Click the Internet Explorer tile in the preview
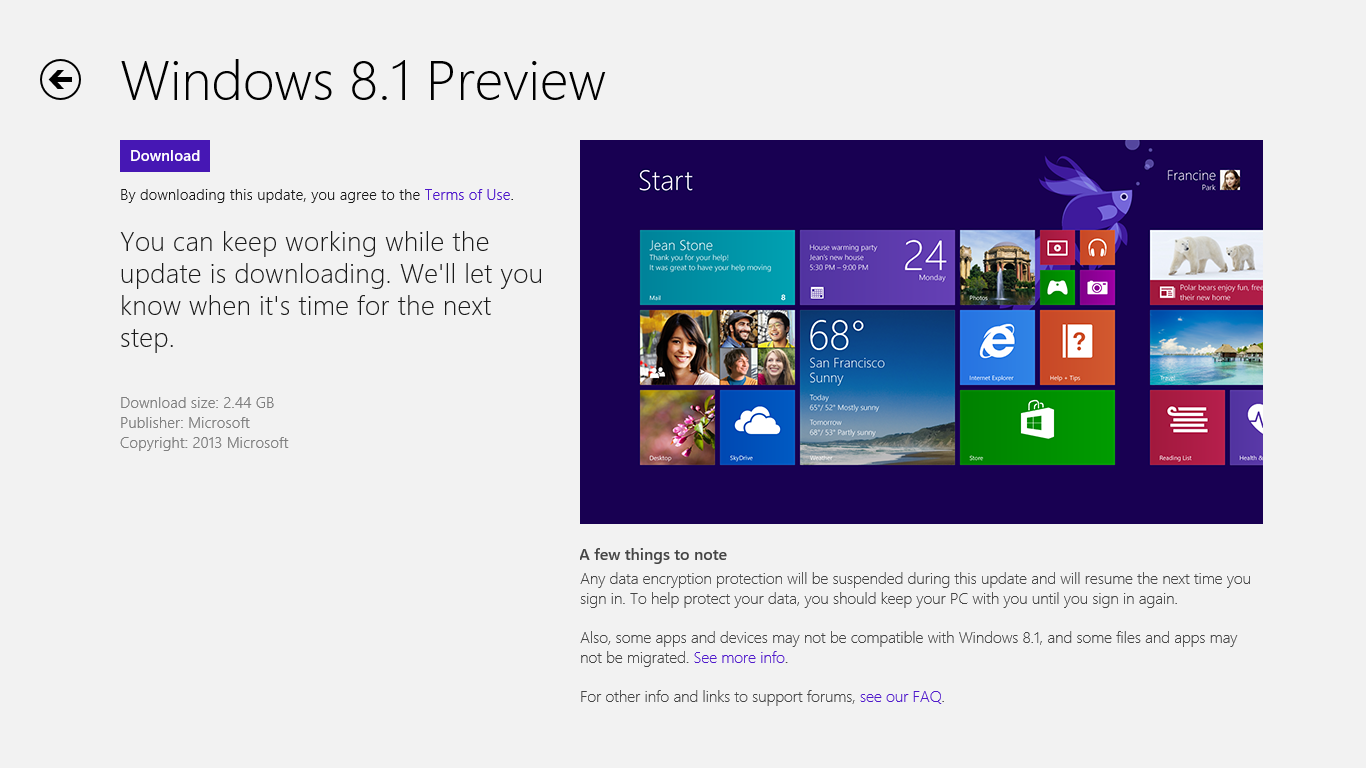Screen dimensions: 1366x768 click(x=997, y=347)
